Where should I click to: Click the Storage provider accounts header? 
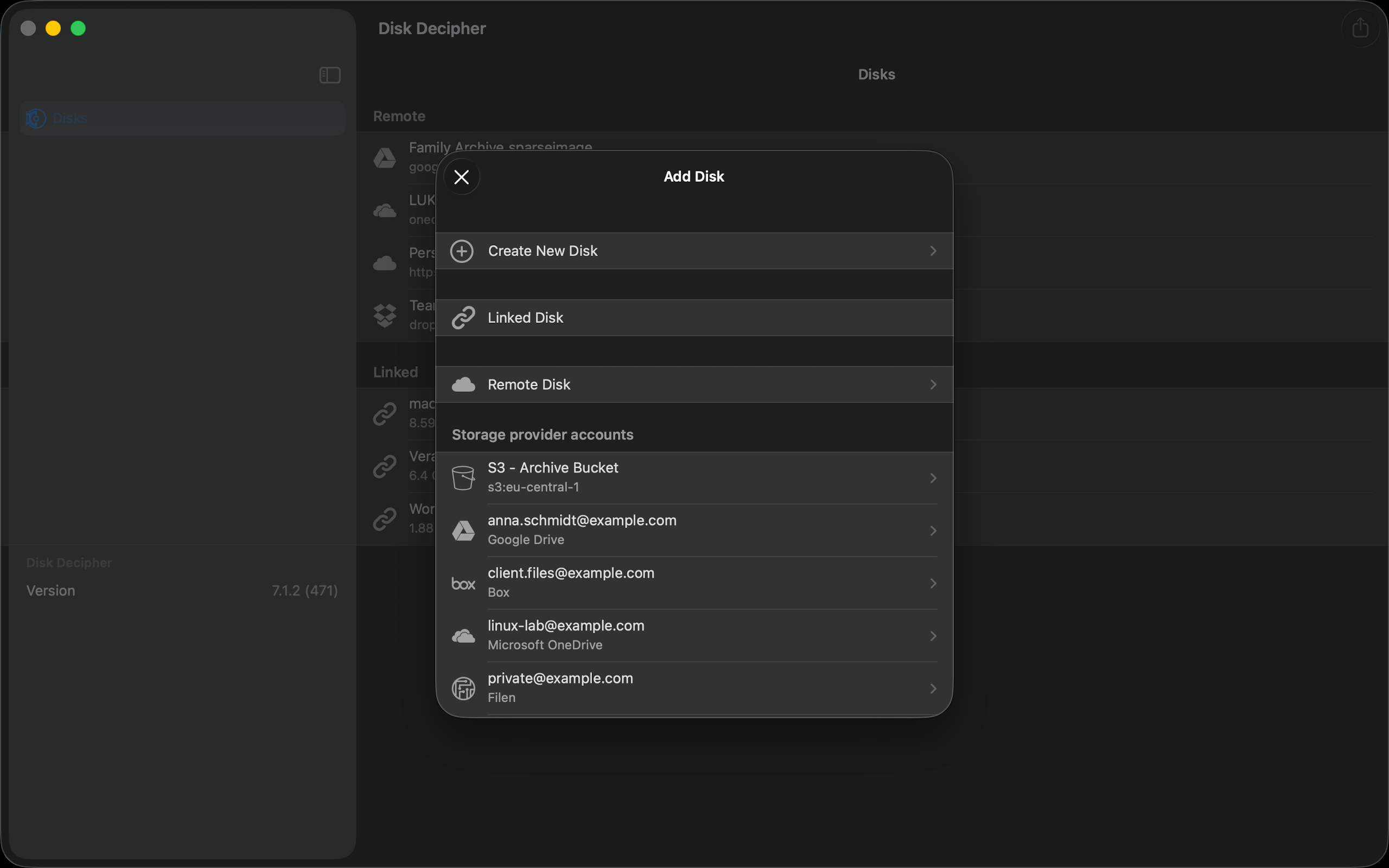pos(543,435)
